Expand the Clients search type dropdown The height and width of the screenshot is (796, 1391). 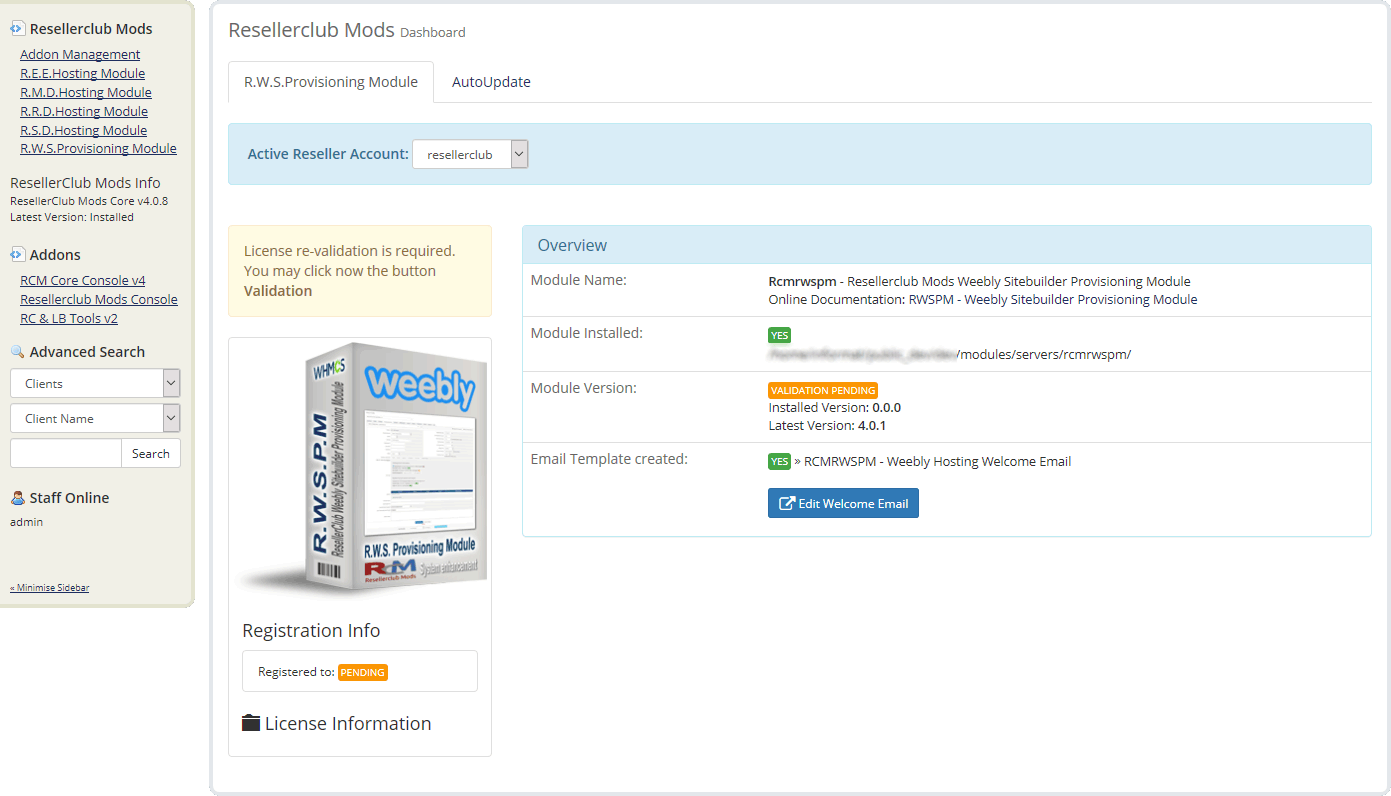tap(95, 383)
